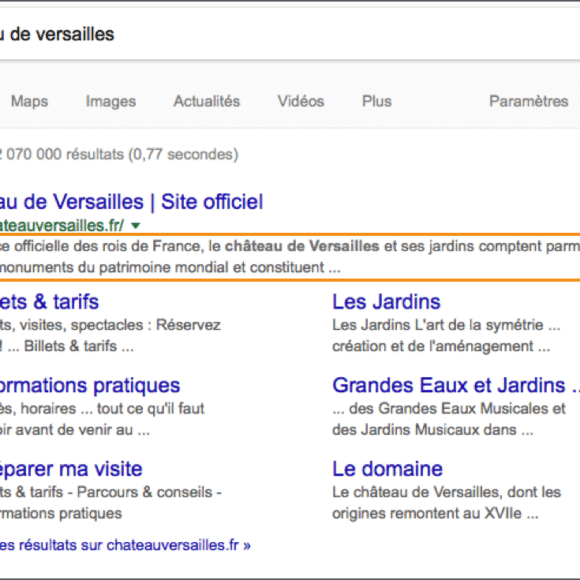580x580 pixels.
Task: Open the 'Le domaine' sitelink
Action: tap(387, 469)
